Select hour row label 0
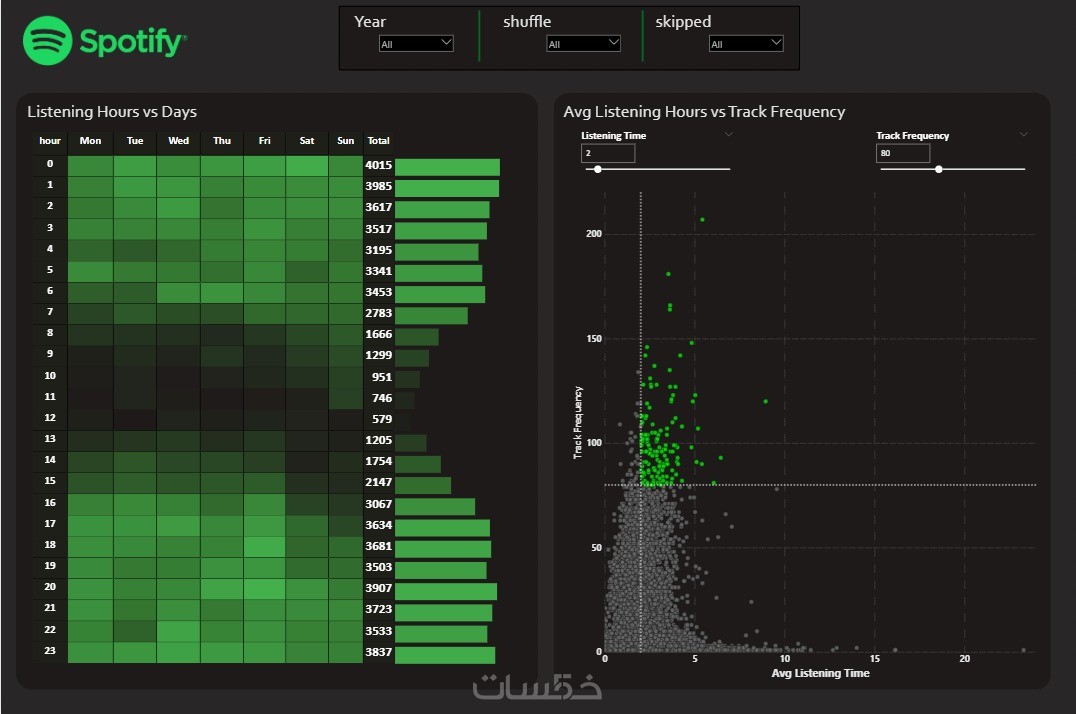 pos(50,163)
